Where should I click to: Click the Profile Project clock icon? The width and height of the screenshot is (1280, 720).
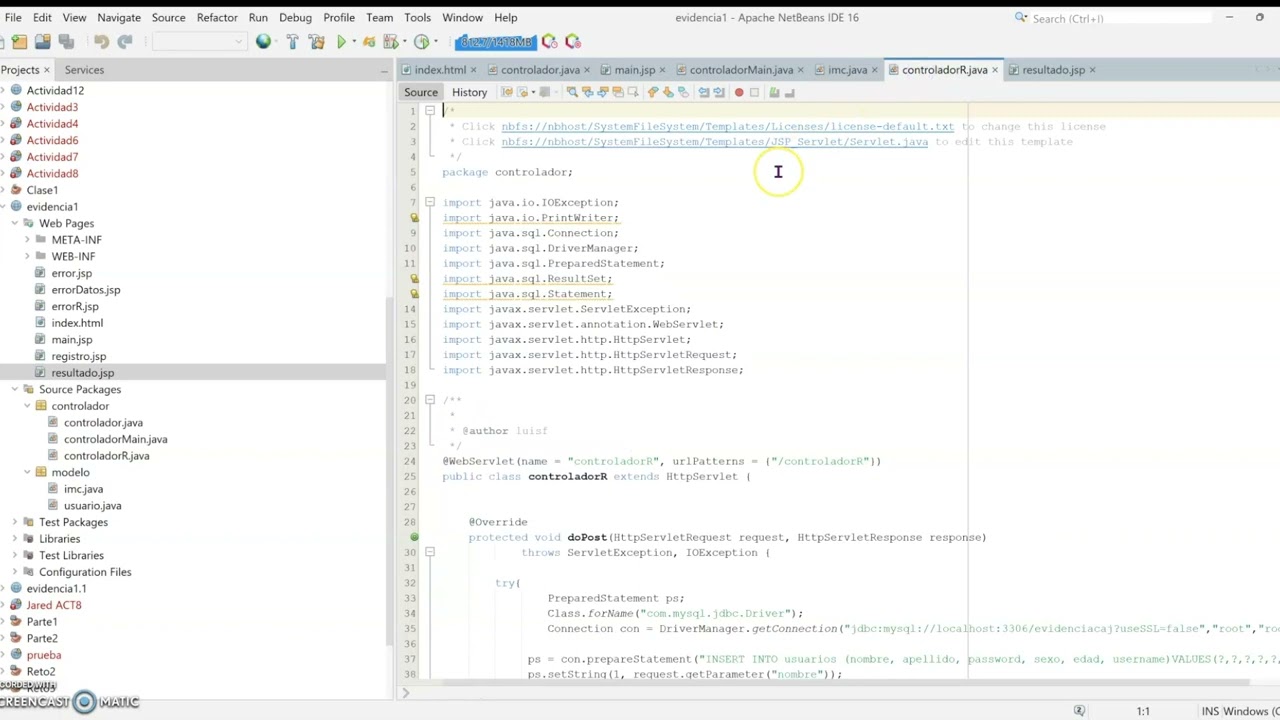[422, 42]
